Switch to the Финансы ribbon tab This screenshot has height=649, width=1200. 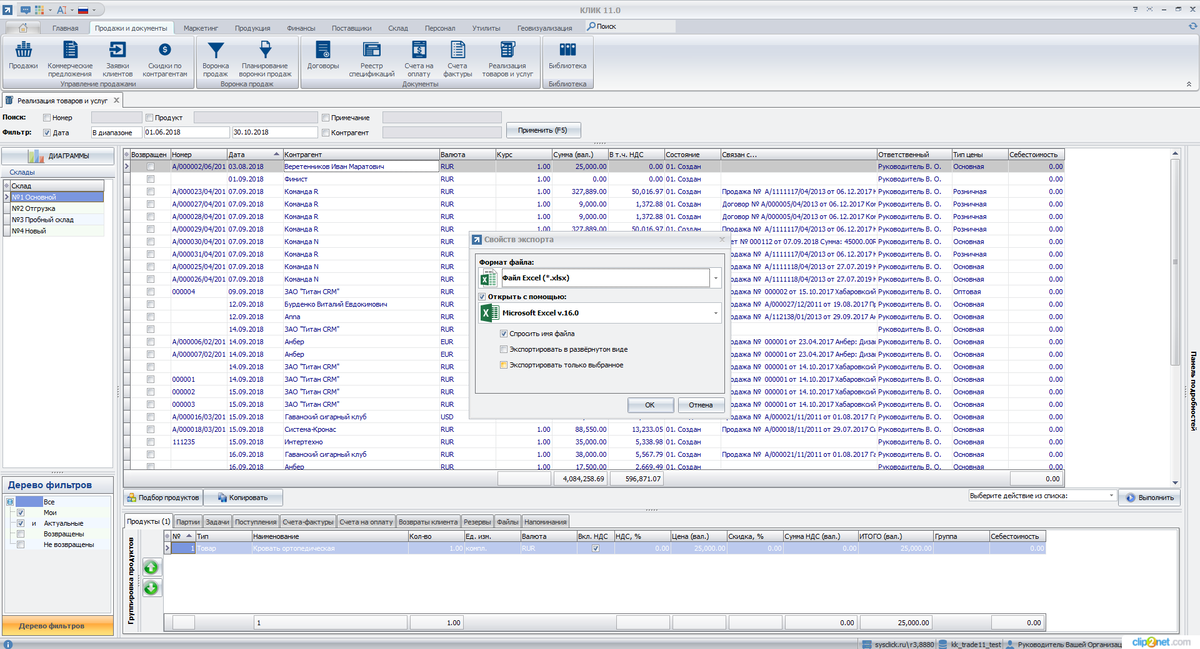pos(301,28)
